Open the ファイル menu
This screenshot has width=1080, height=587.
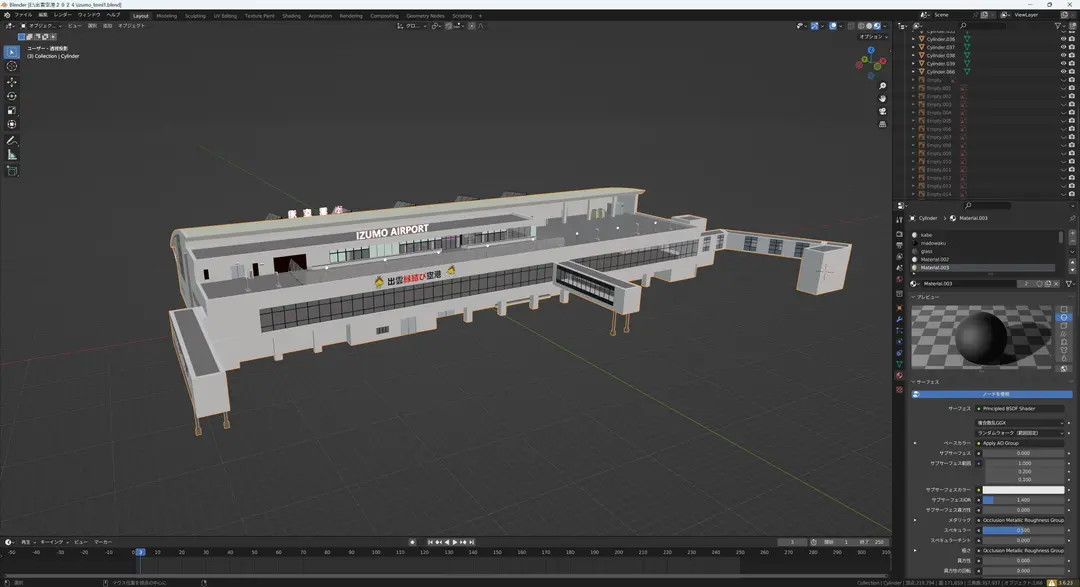23,15
